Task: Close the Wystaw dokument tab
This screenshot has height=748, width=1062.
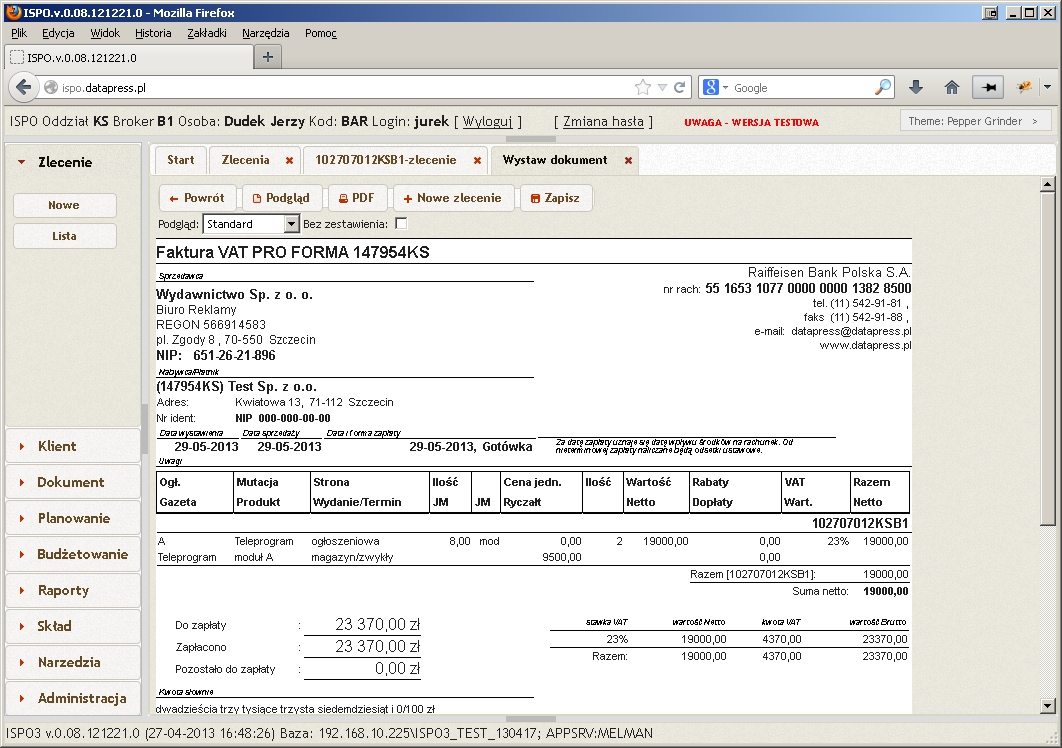Action: pyautogui.click(x=628, y=160)
